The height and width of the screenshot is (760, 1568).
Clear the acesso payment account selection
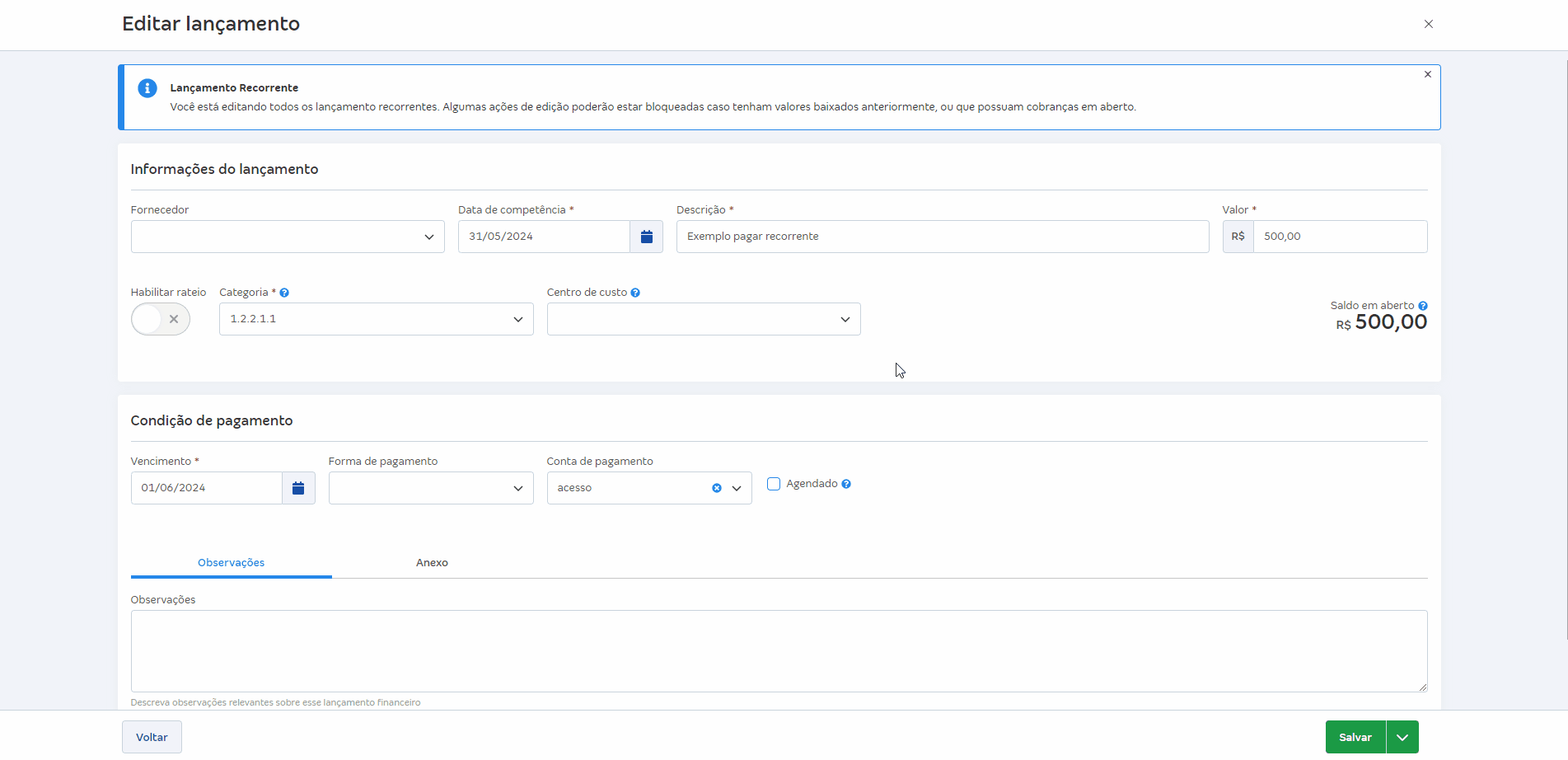coord(717,488)
